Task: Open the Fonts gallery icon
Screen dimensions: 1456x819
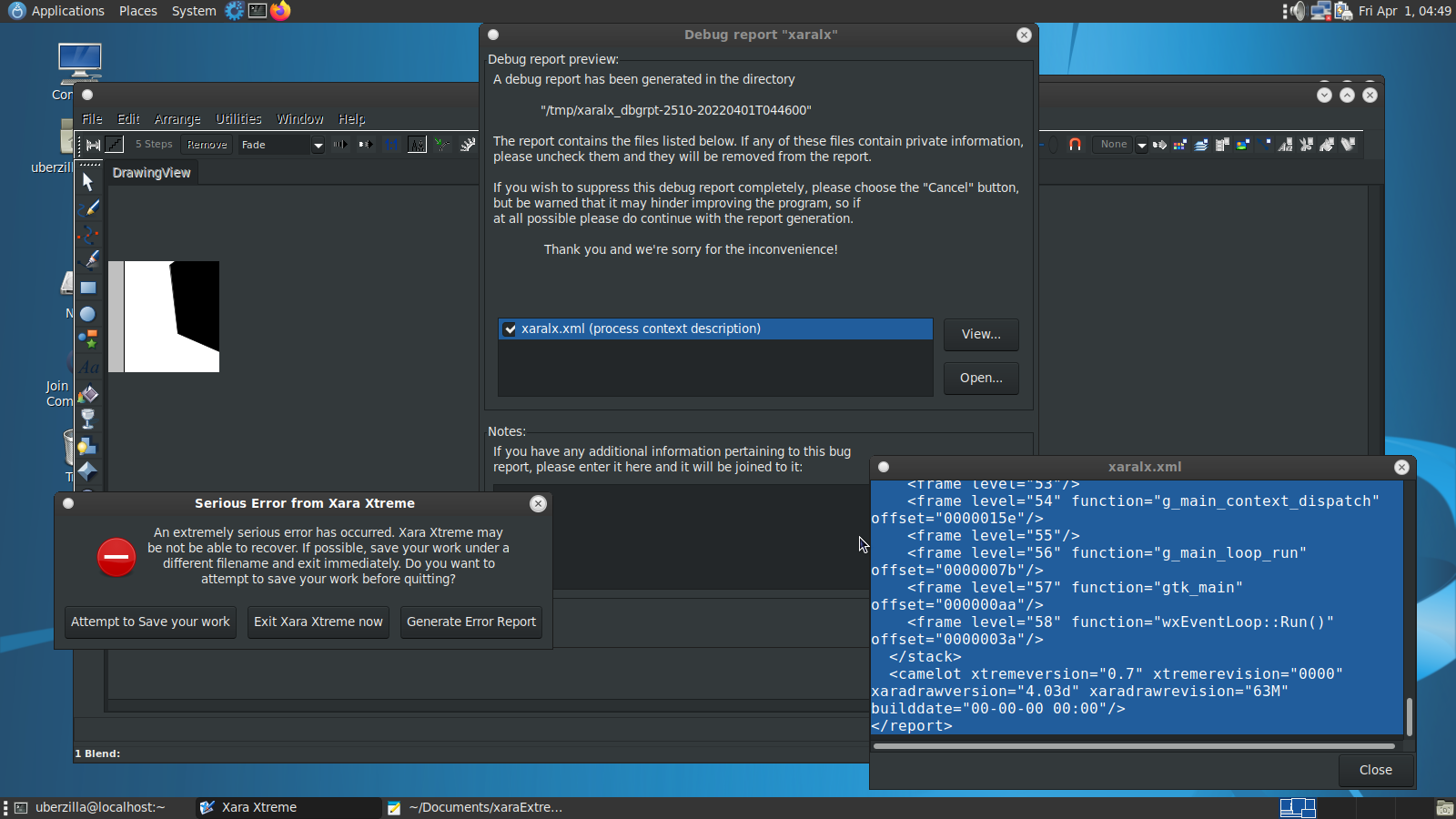Action: (x=1286, y=144)
